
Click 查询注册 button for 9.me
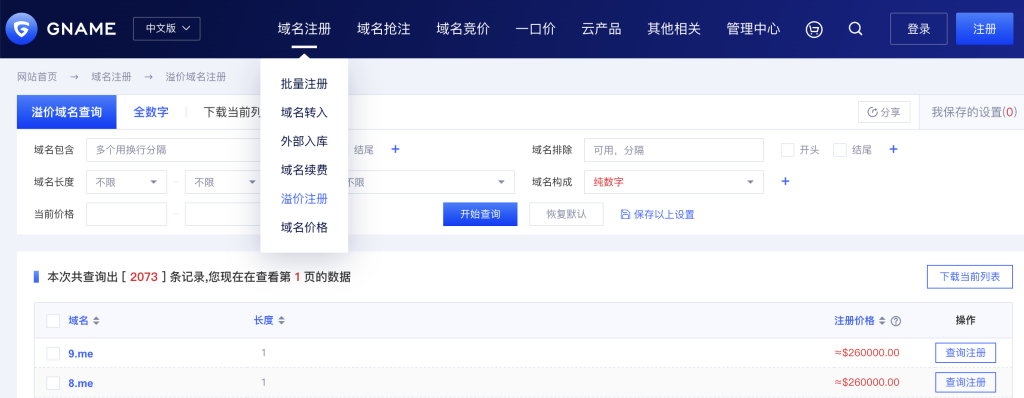tap(965, 353)
